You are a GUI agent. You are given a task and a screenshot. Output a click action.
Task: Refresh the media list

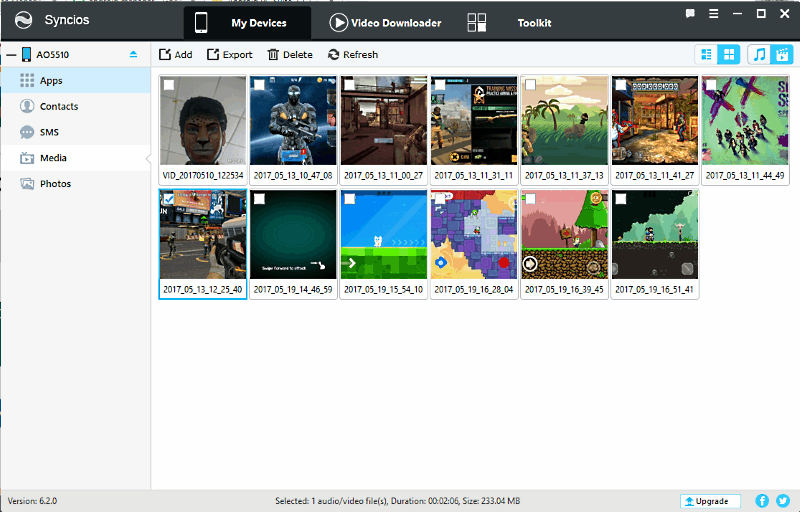pos(353,55)
